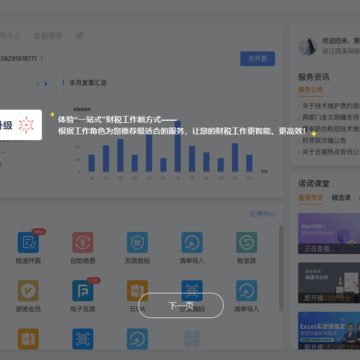Select the 服务公告 tab
360x360 pixels.
(311, 90)
